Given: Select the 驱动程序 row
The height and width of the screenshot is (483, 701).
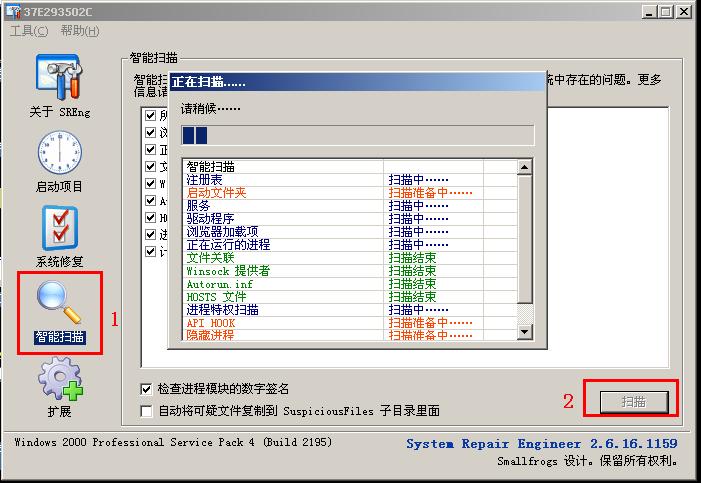Looking at the screenshot, I should 350,219.
